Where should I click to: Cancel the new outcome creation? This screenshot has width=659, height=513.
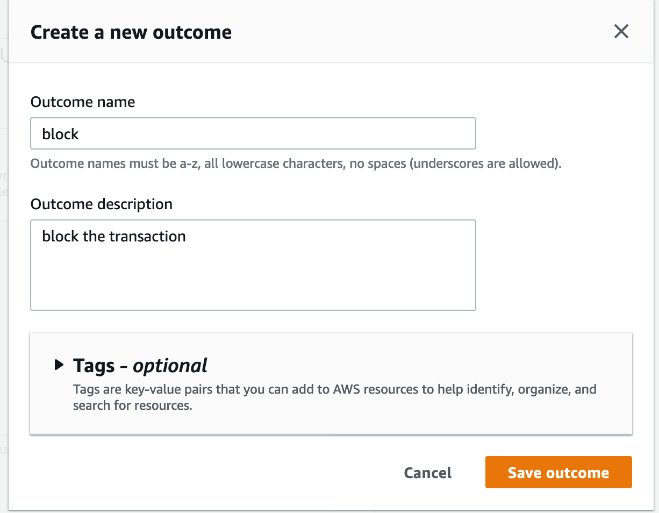coord(427,473)
